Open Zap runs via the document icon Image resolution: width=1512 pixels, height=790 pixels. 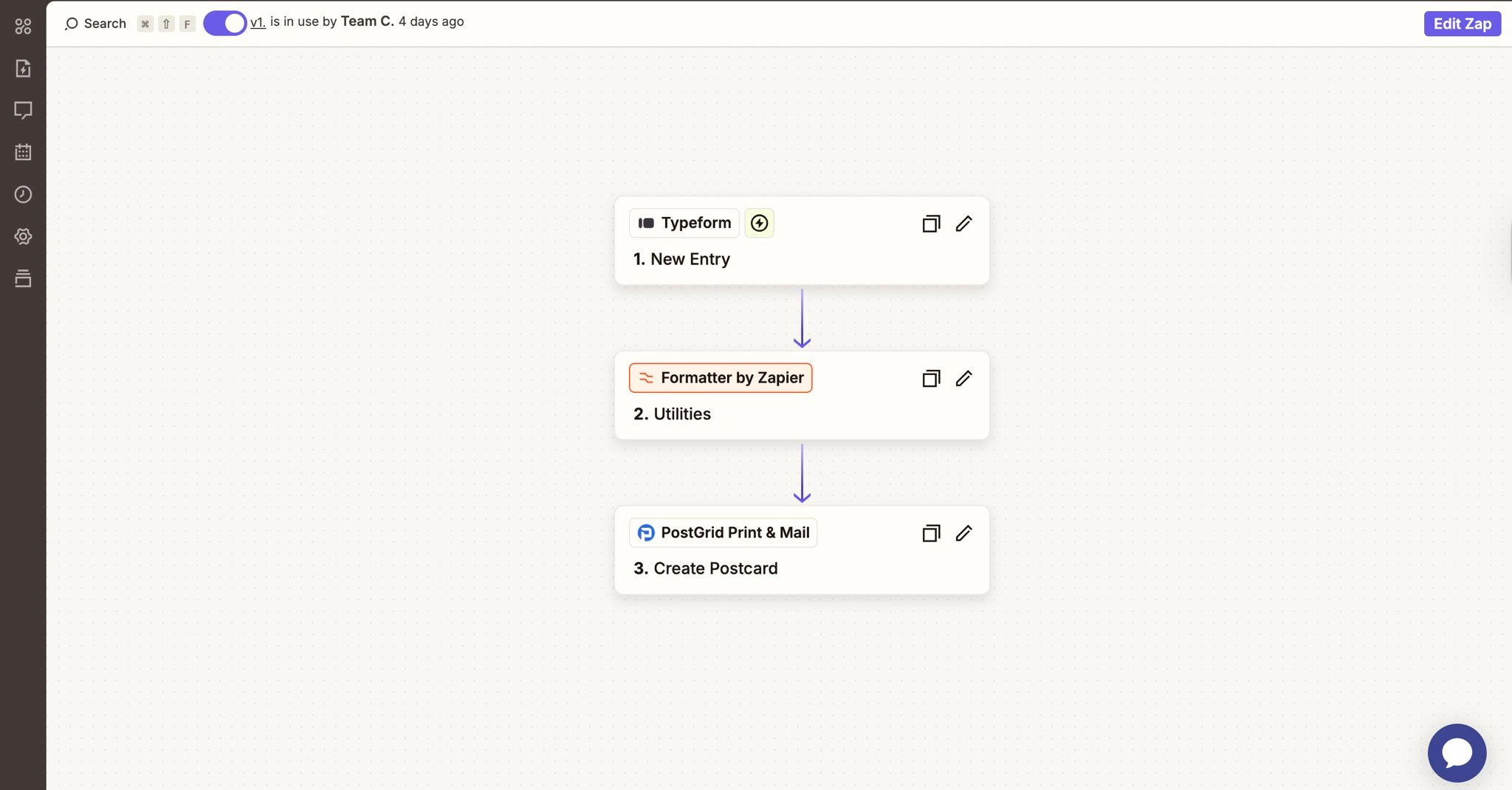(23, 68)
